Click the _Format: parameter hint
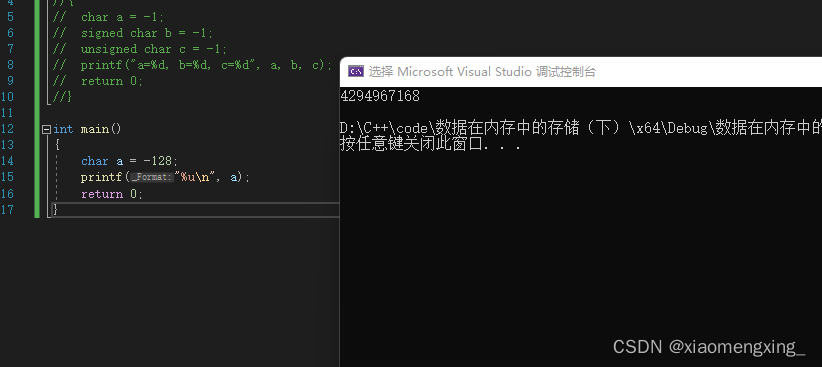The width and height of the screenshot is (822, 367). pos(152,178)
